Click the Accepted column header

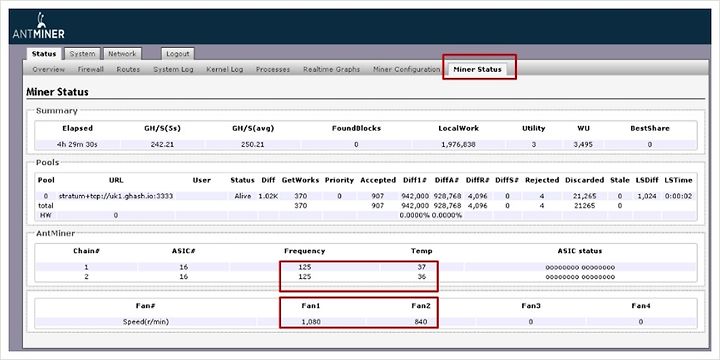click(x=378, y=180)
